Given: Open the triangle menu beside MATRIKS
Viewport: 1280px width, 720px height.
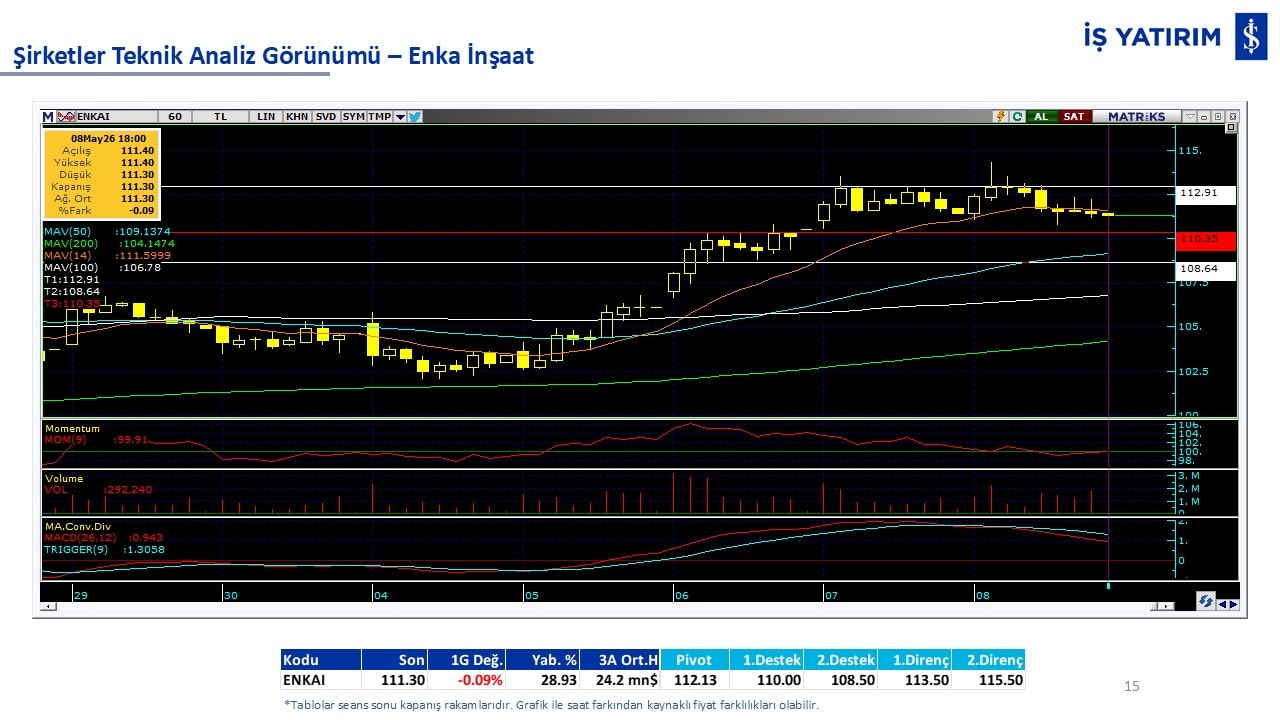Looking at the screenshot, I should (1190, 116).
